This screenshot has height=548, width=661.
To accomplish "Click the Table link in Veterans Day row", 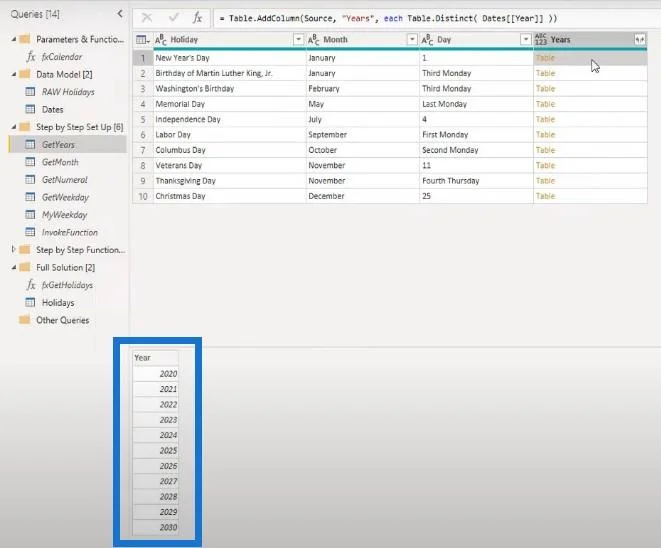I will click(x=545, y=166).
